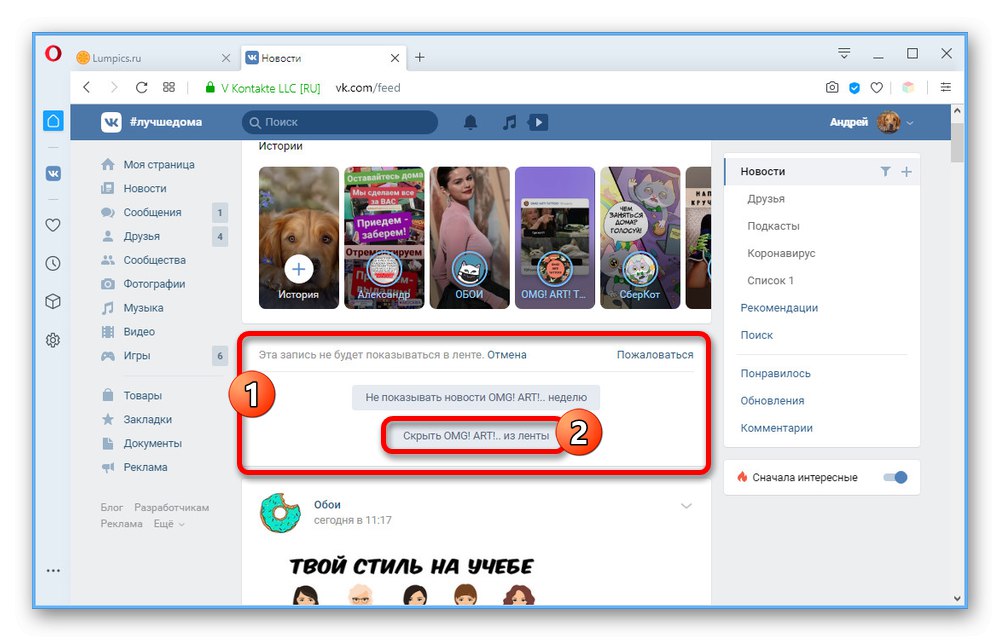Viewport: 1000px width, 641px height.
Task: Select Подкасты in news sidebar
Action: point(773,226)
